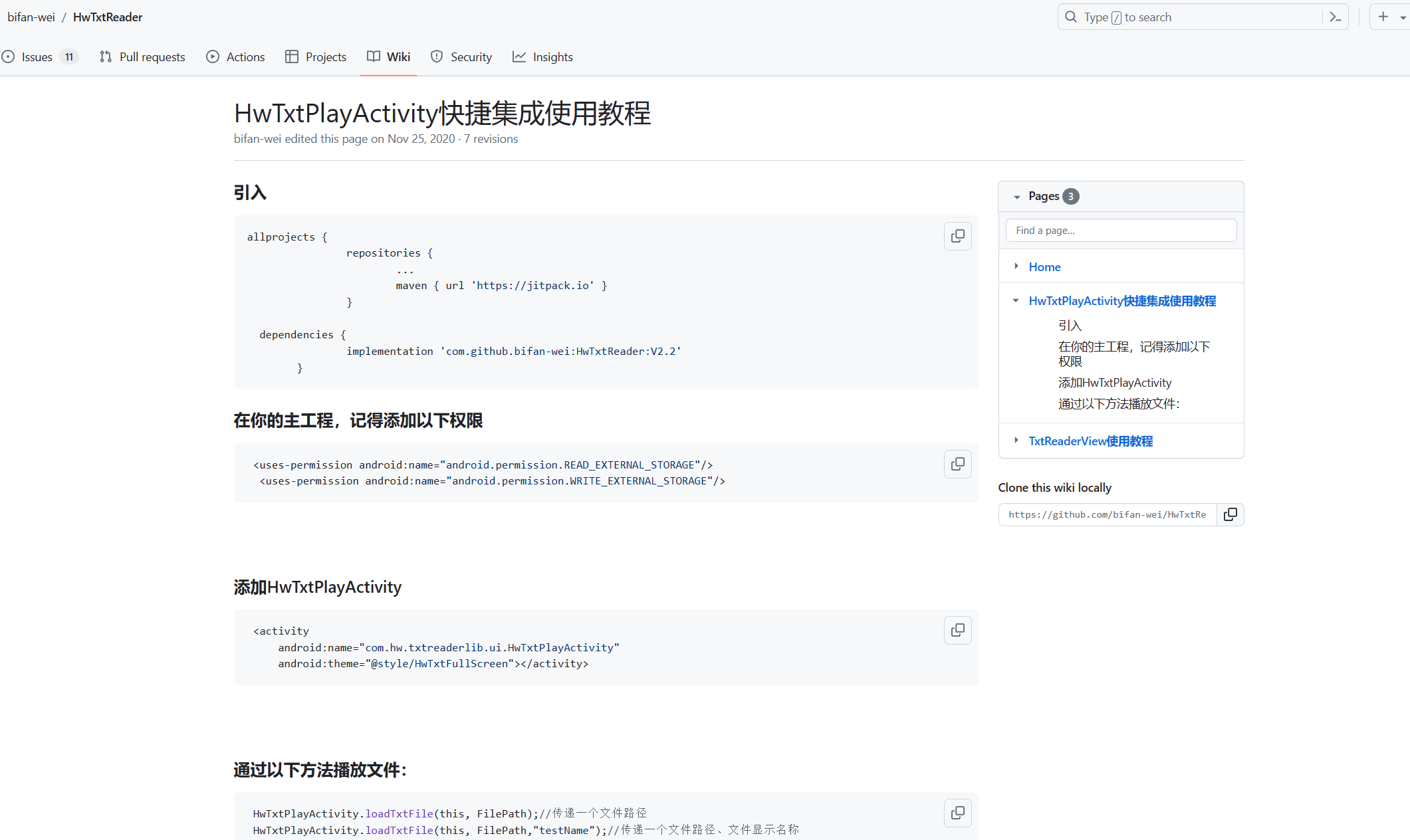Copy the loadTxtFile code block
This screenshot has width=1410, height=840.
click(x=957, y=813)
